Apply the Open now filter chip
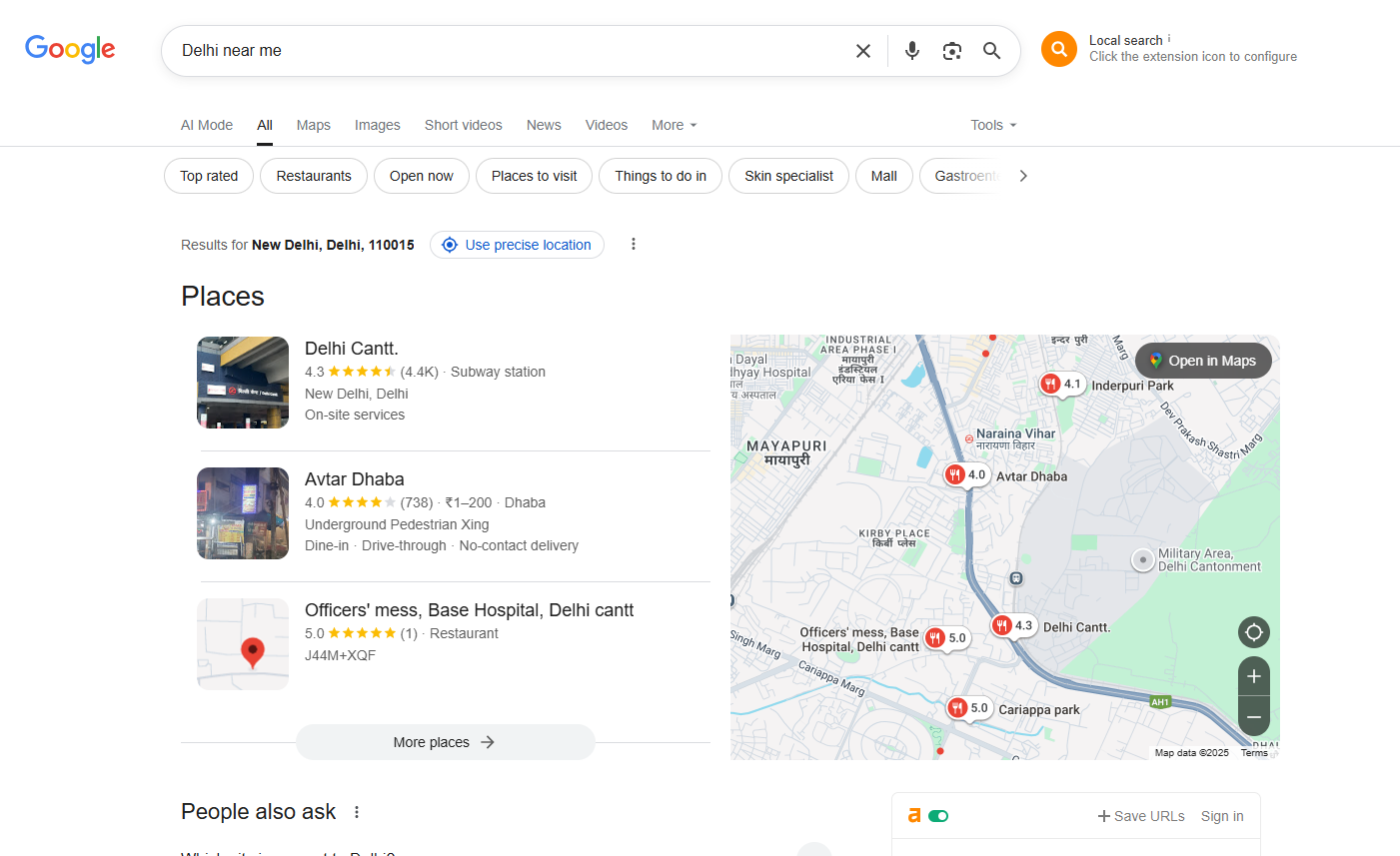This screenshot has width=1400, height=856. coord(422,176)
